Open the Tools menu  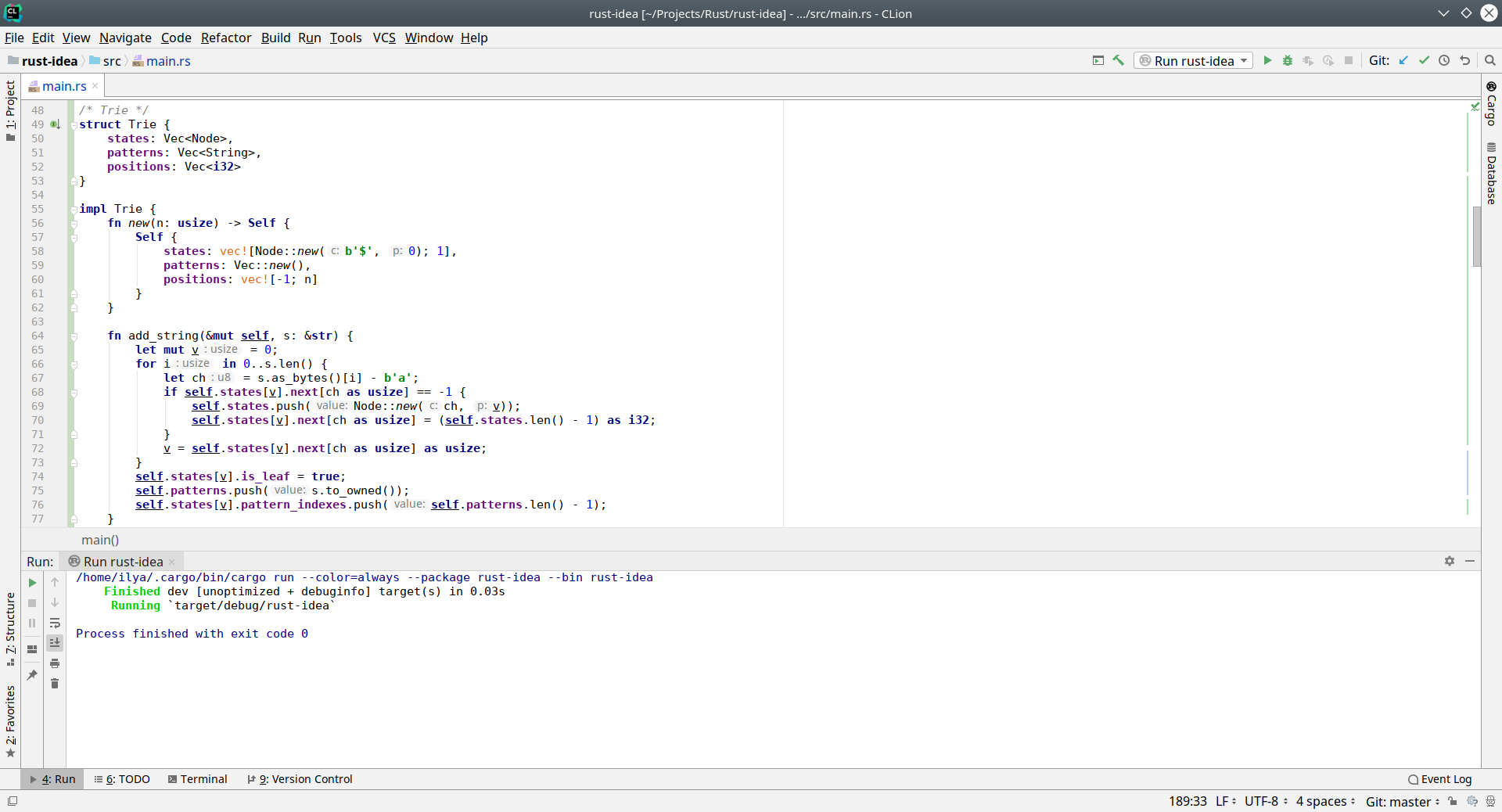point(346,38)
